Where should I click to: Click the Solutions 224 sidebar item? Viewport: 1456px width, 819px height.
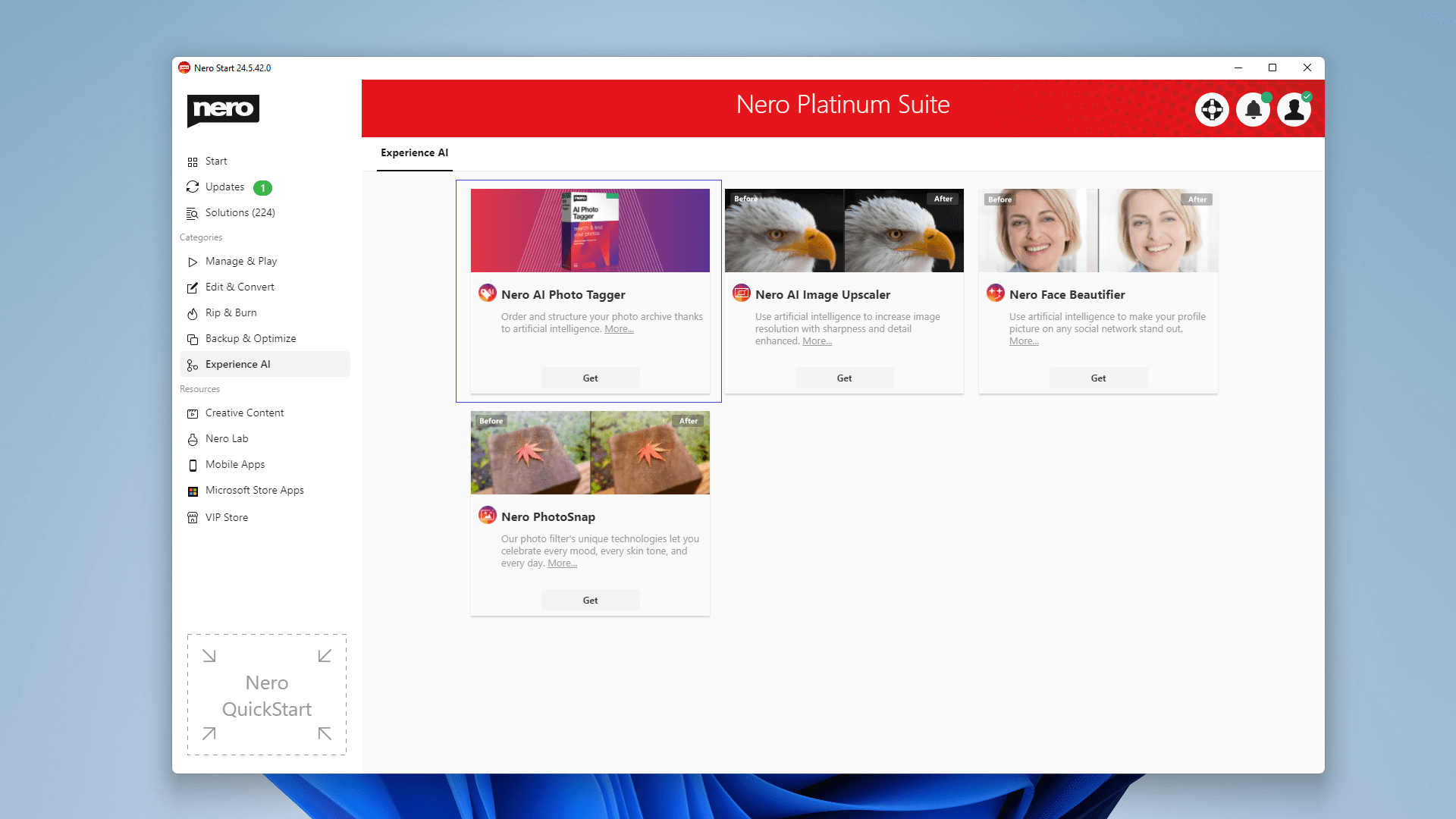tap(240, 212)
